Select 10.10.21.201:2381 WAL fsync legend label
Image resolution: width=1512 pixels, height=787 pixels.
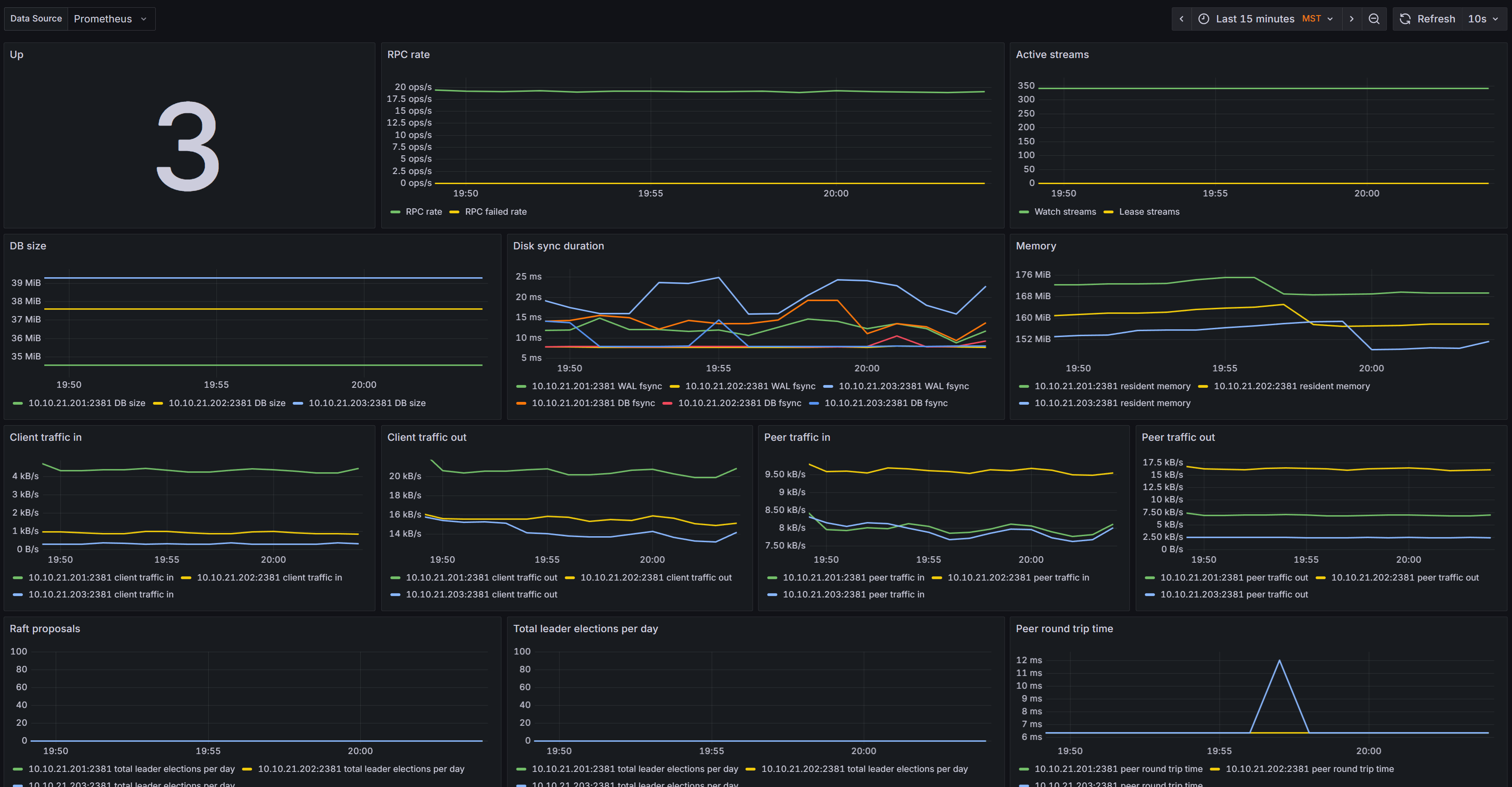click(596, 386)
